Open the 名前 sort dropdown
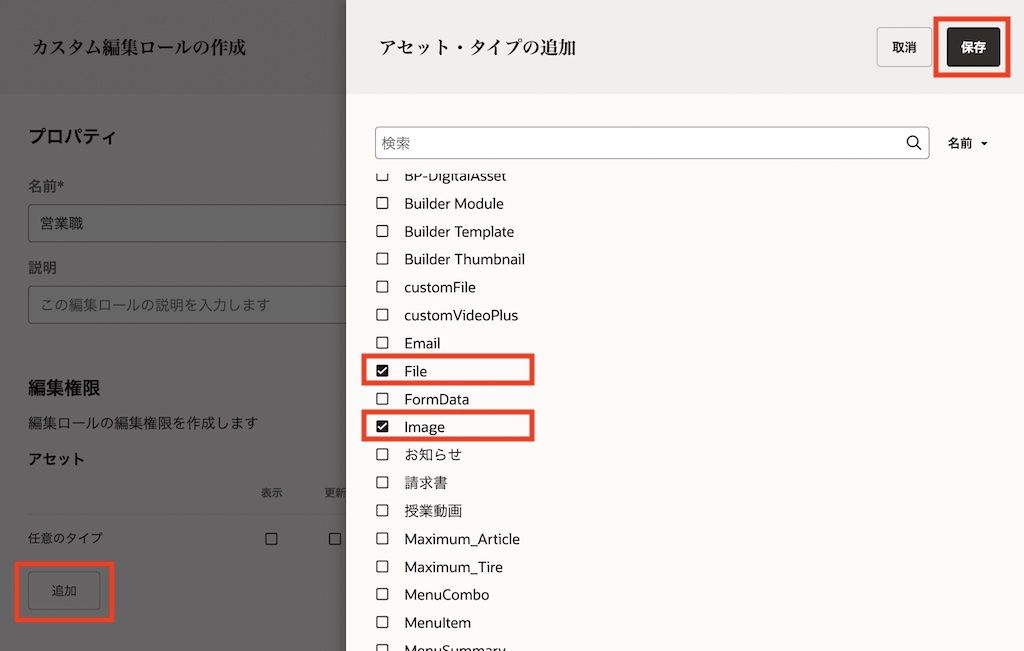The width and height of the screenshot is (1024, 651). coord(967,143)
